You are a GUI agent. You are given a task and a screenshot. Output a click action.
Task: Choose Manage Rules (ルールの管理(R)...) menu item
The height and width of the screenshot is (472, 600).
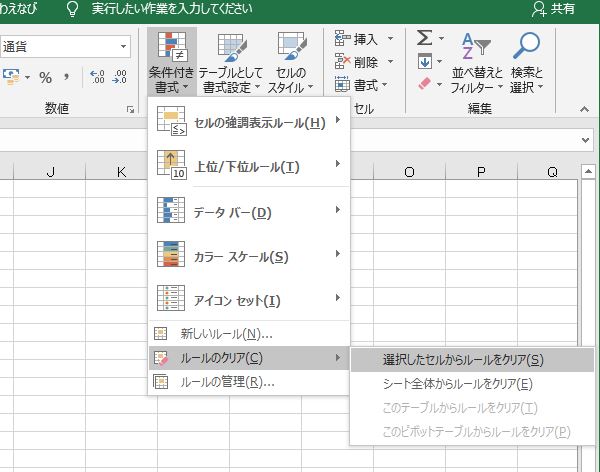(249, 382)
